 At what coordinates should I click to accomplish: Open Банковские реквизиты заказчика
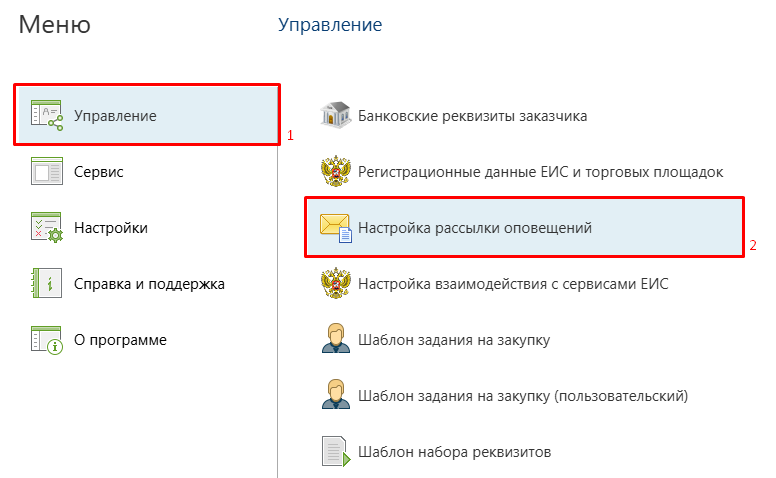[x=472, y=115]
